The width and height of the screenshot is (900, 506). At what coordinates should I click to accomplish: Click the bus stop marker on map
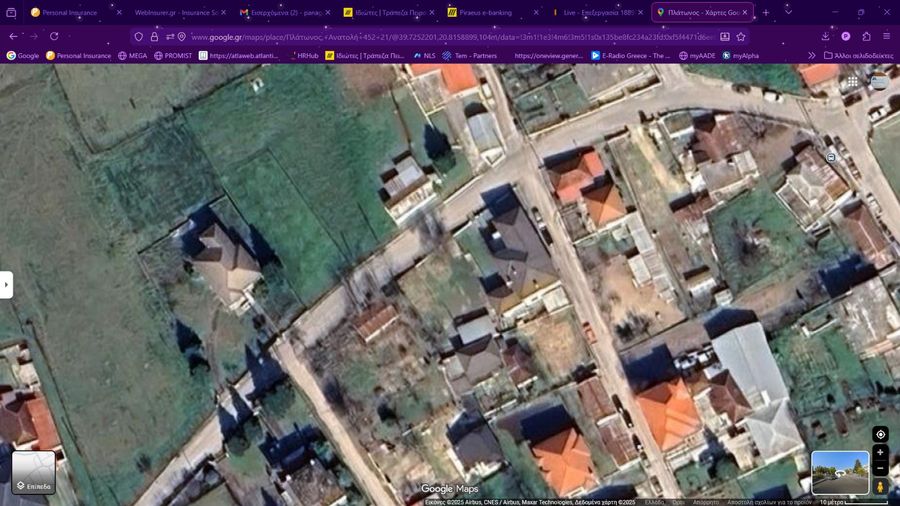(x=831, y=158)
